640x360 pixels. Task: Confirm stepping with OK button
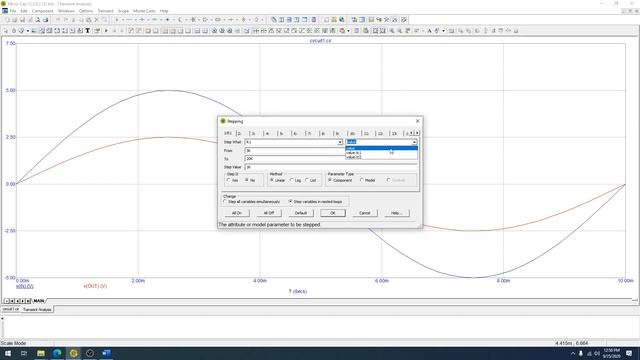pos(333,213)
